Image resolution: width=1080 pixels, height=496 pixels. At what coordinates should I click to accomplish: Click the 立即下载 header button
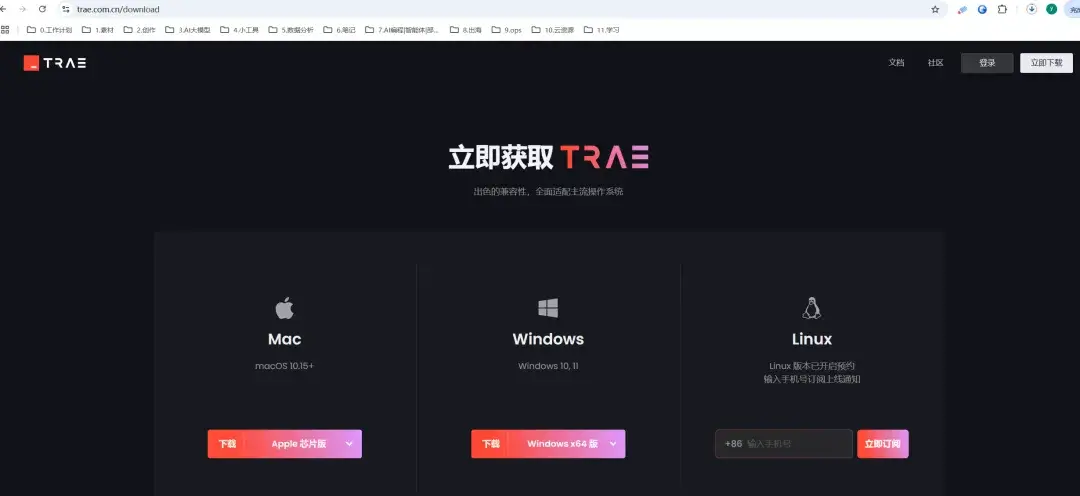pos(1046,63)
